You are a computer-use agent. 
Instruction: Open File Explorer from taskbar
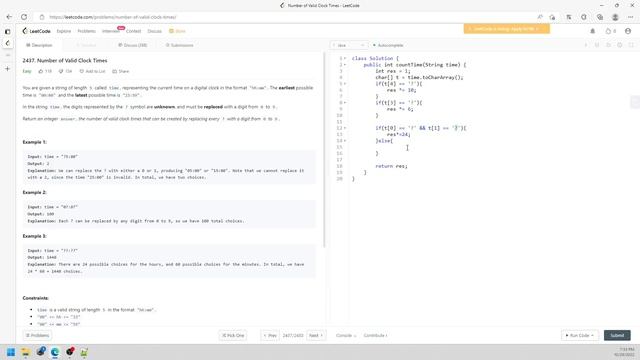pos(25,352)
